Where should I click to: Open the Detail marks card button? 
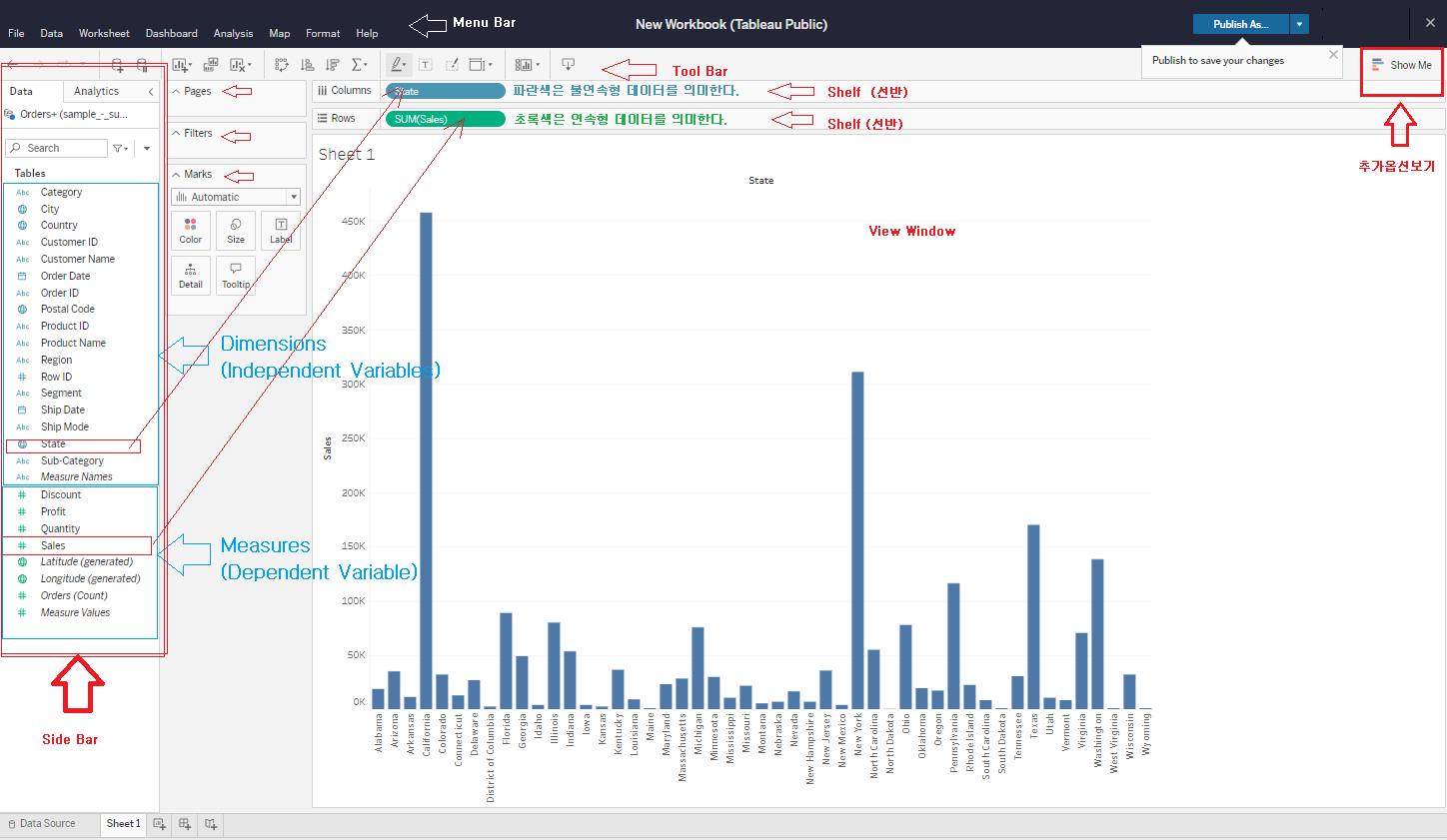pyautogui.click(x=191, y=276)
